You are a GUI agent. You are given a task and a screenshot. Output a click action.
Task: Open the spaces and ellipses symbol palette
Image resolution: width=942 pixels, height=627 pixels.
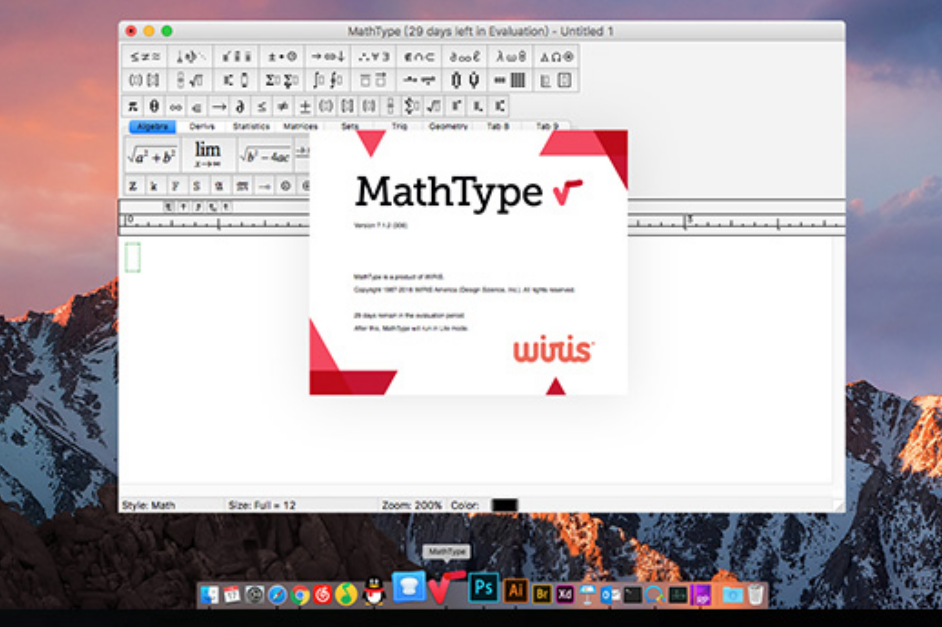pyautogui.click(x=190, y=57)
